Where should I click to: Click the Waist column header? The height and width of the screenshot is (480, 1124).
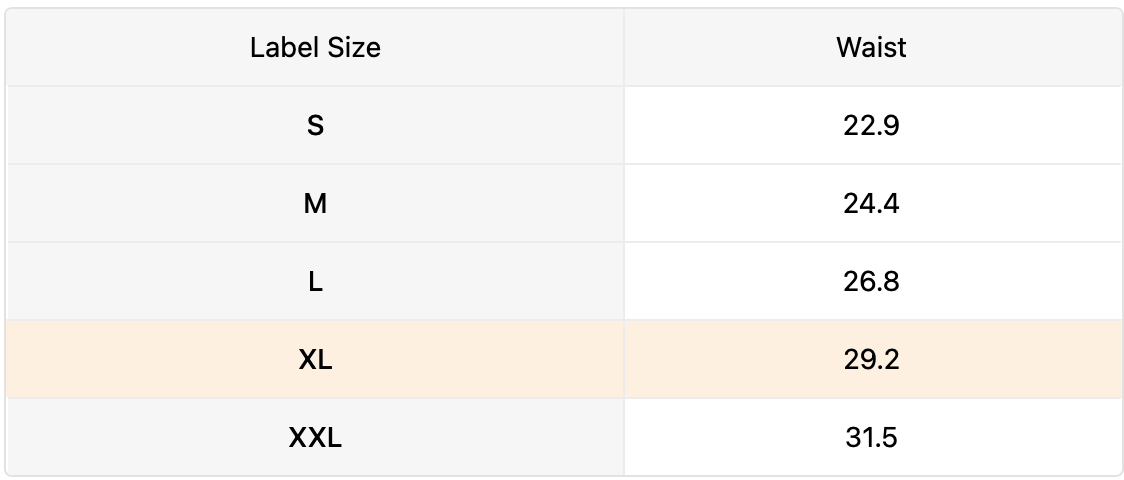[871, 48]
